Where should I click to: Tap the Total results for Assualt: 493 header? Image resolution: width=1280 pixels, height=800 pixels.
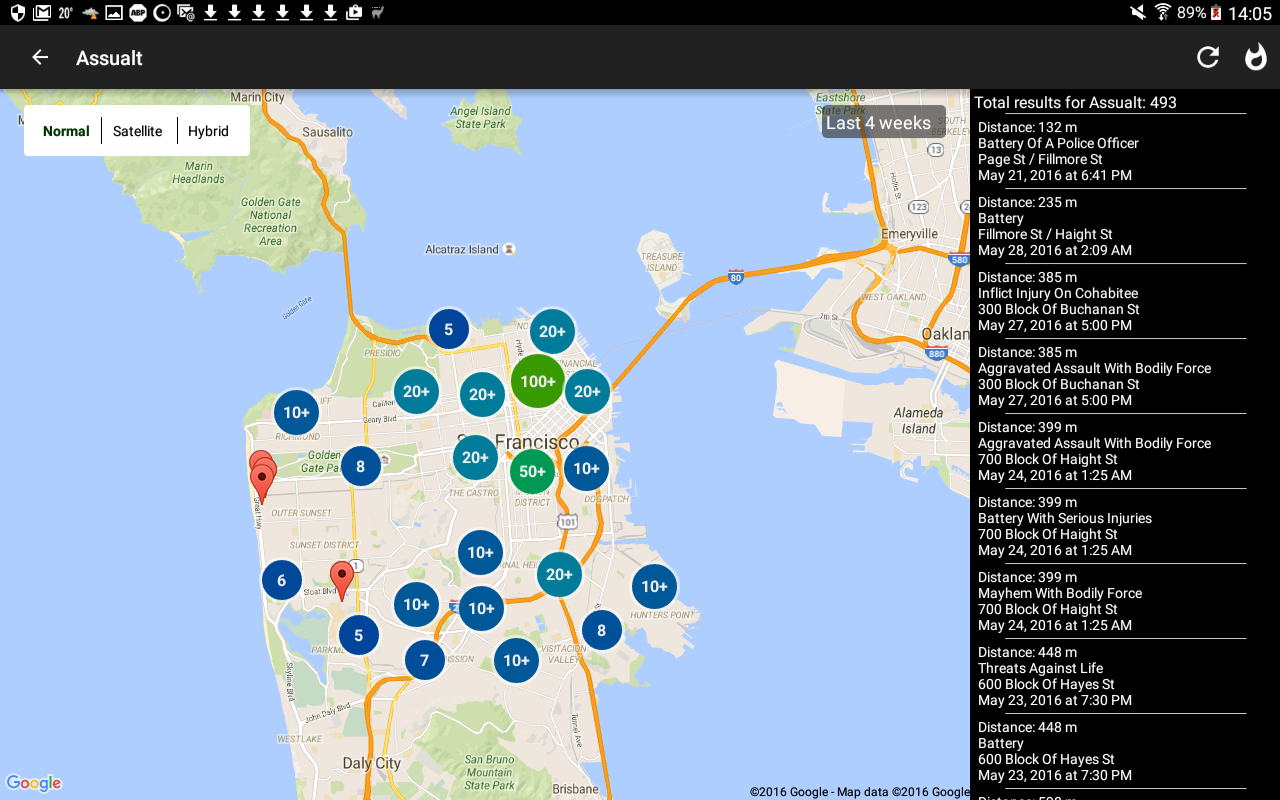point(1075,102)
